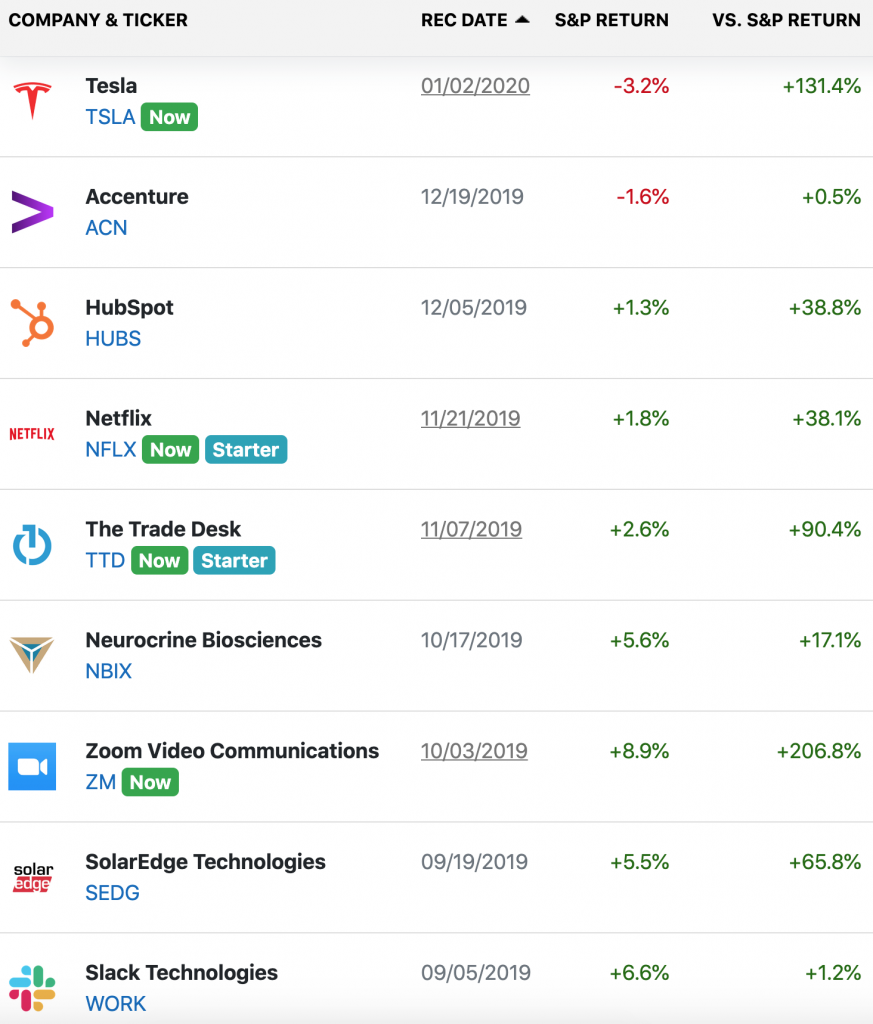The image size is (873, 1024).
Task: Click the Neurocrine Biosciences logo
Action: 31,655
